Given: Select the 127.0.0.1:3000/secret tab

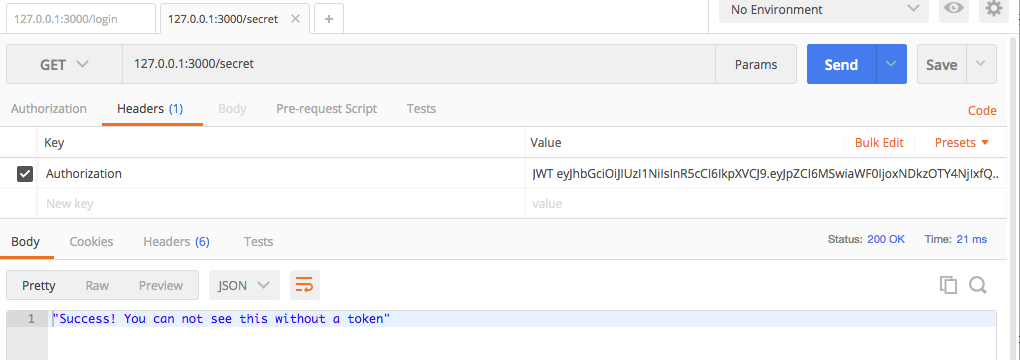Looking at the screenshot, I should click(223, 19).
